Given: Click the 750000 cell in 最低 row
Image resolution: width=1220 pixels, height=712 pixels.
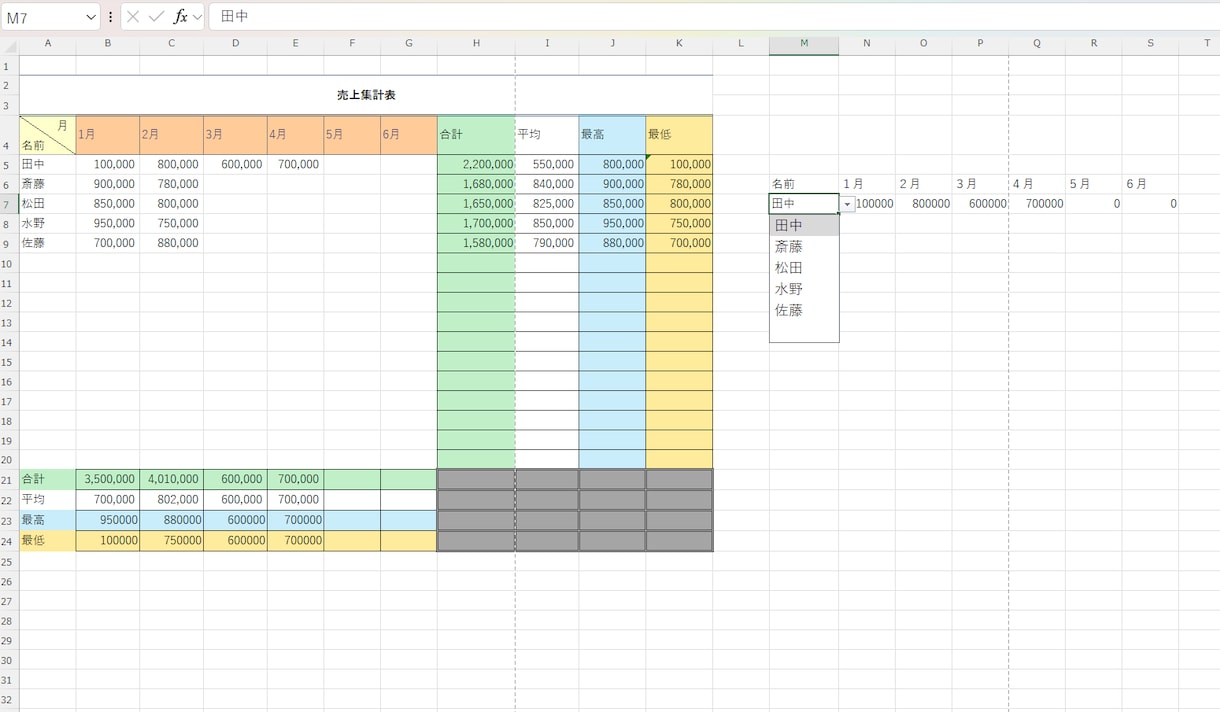Looking at the screenshot, I should (171, 541).
